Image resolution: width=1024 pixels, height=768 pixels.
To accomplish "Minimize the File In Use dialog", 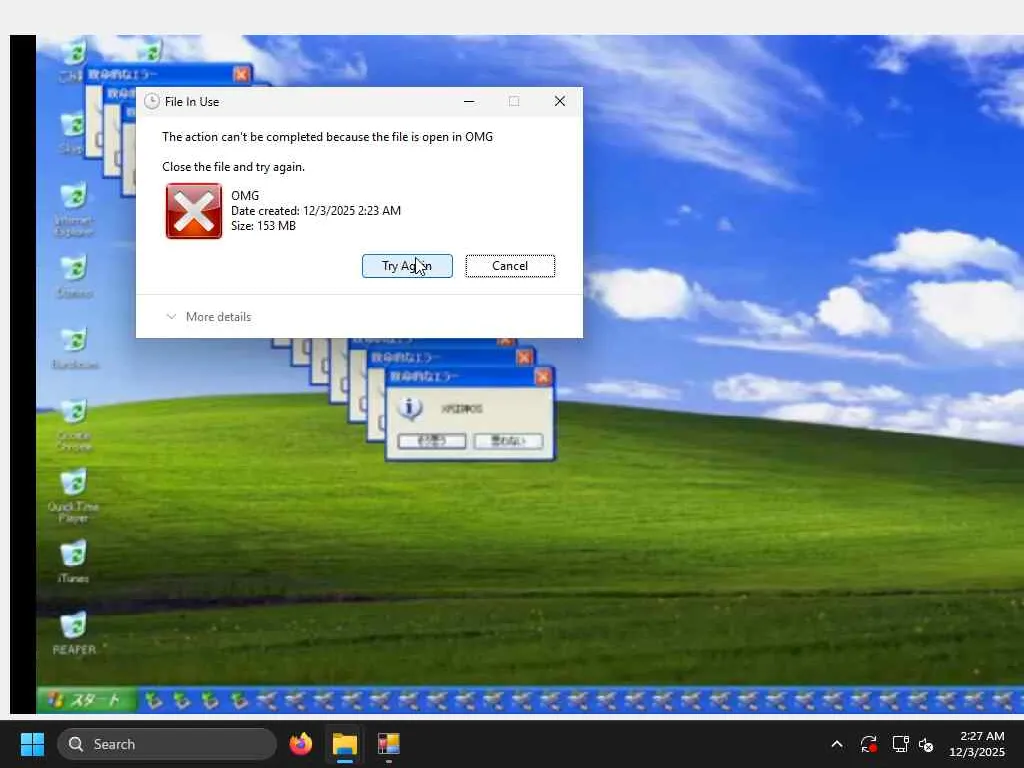I will pos(469,101).
